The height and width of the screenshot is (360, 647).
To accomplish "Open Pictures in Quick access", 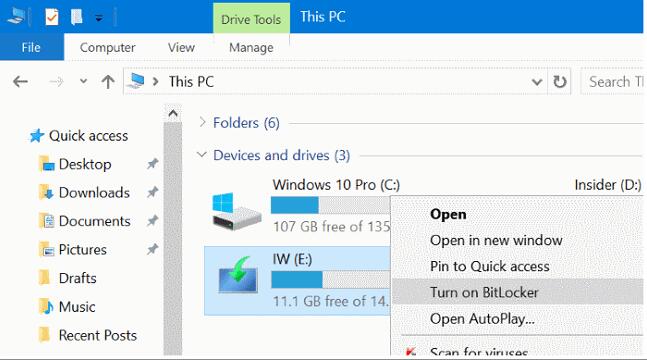I will pyautogui.click(x=83, y=249).
